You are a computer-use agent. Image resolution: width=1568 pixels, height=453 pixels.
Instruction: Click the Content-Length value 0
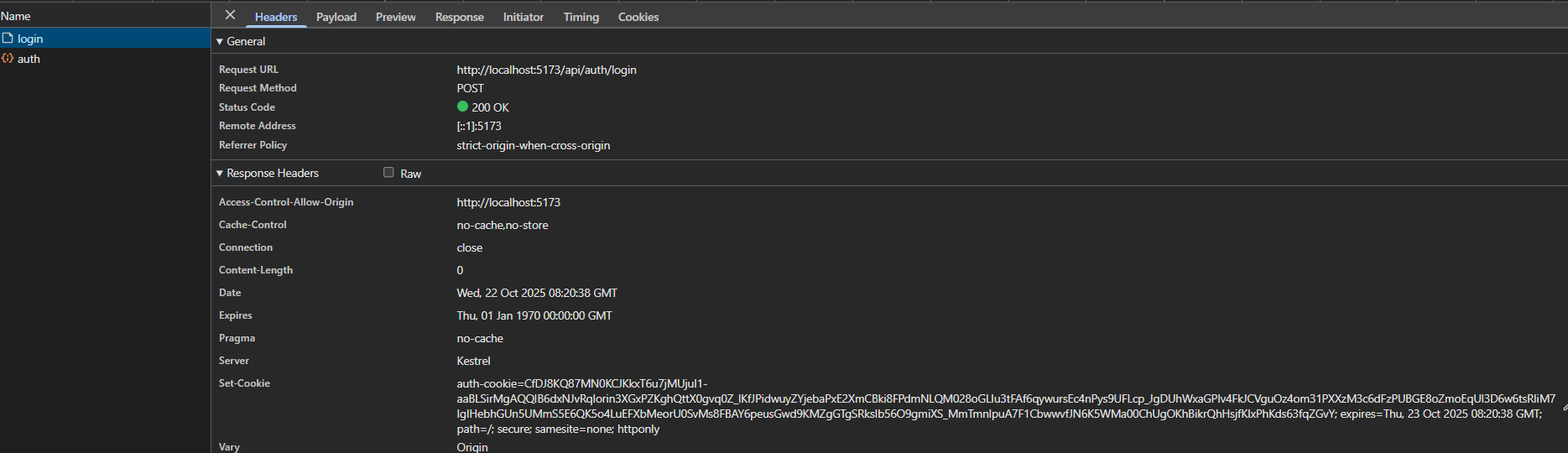tap(460, 270)
